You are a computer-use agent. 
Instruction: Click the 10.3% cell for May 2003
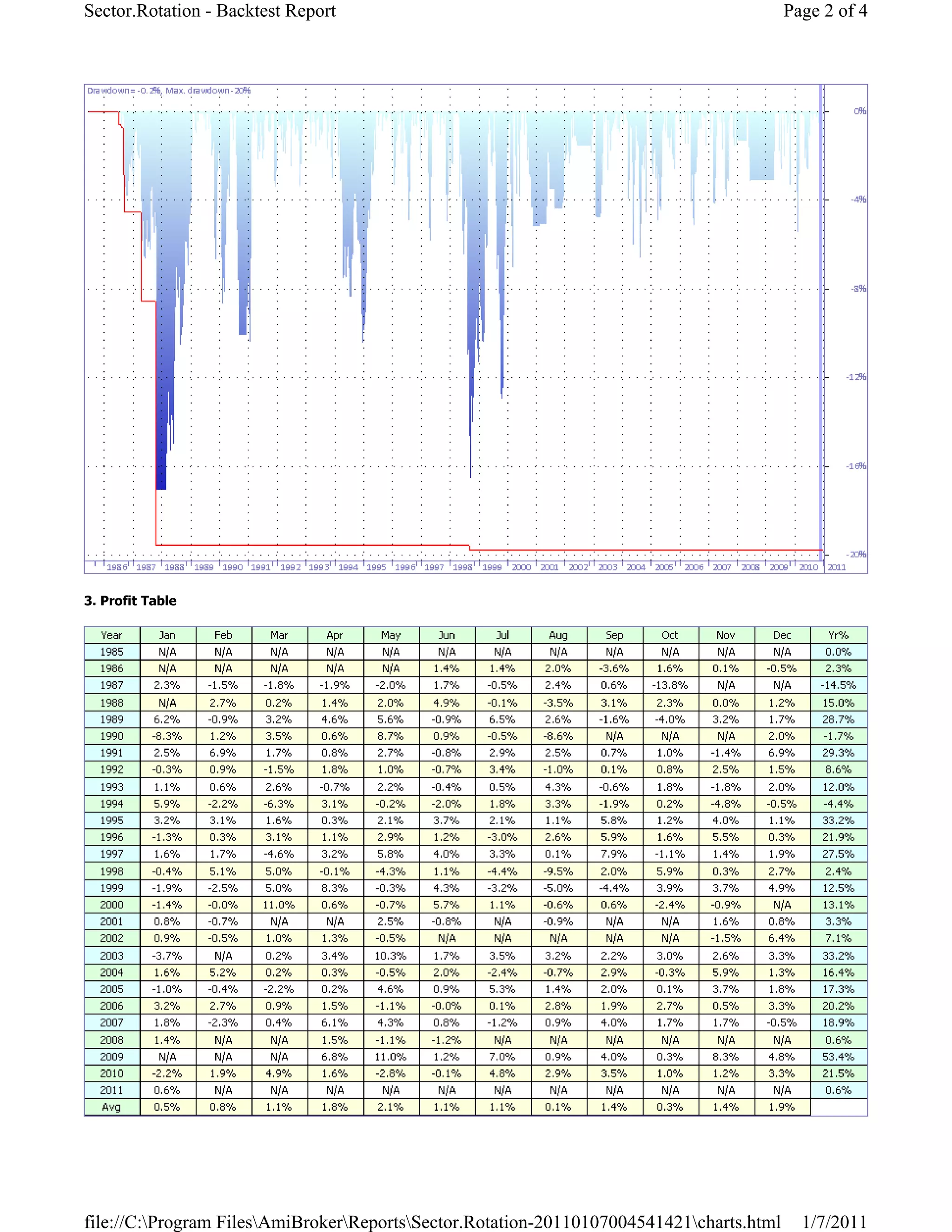[391, 955]
